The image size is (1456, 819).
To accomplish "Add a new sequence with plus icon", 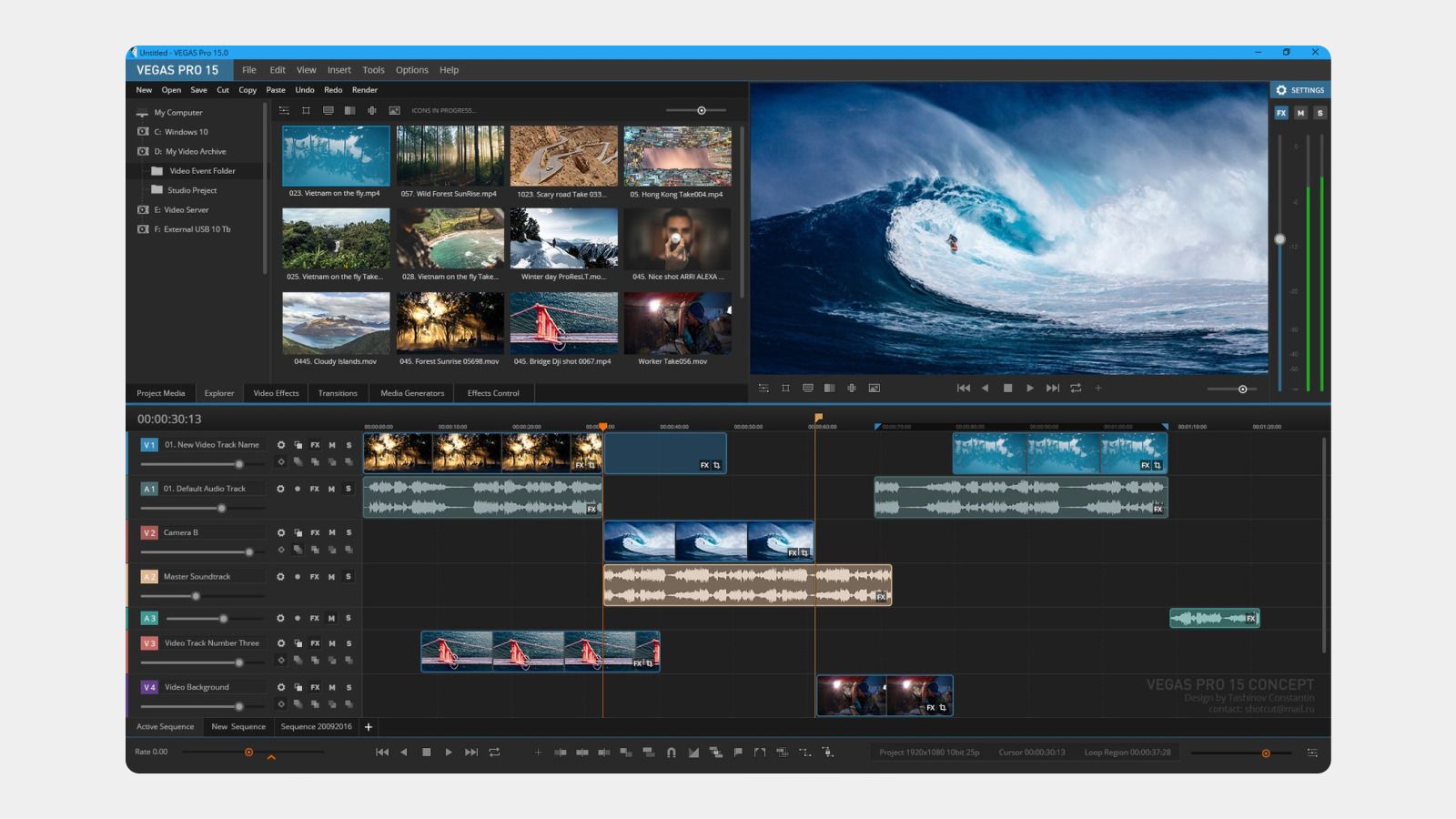I will tap(369, 727).
